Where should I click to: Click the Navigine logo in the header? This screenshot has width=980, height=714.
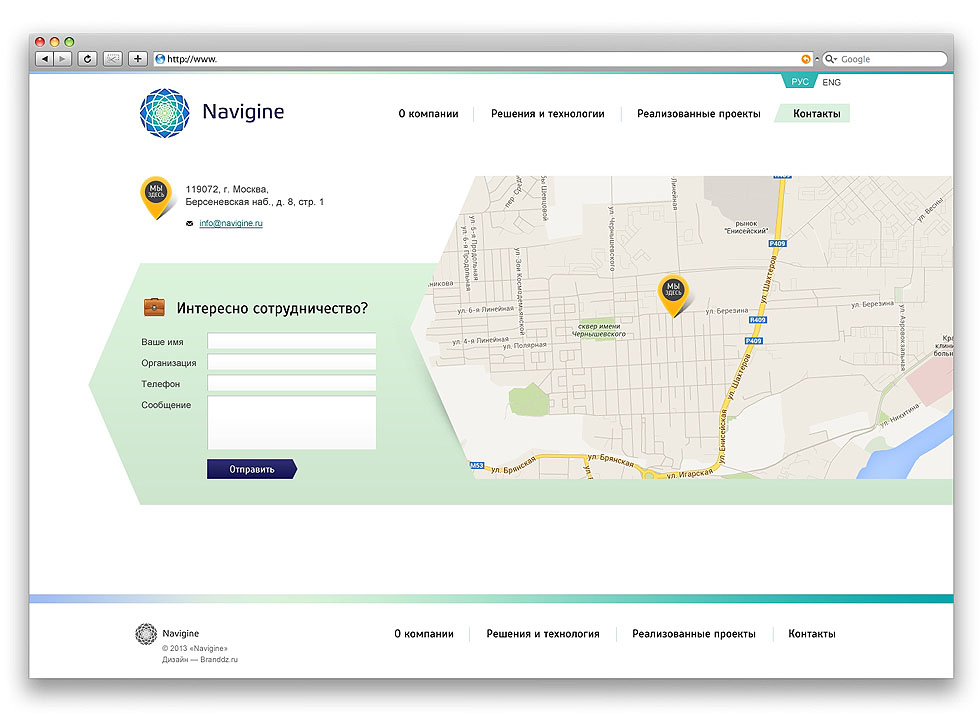(164, 113)
